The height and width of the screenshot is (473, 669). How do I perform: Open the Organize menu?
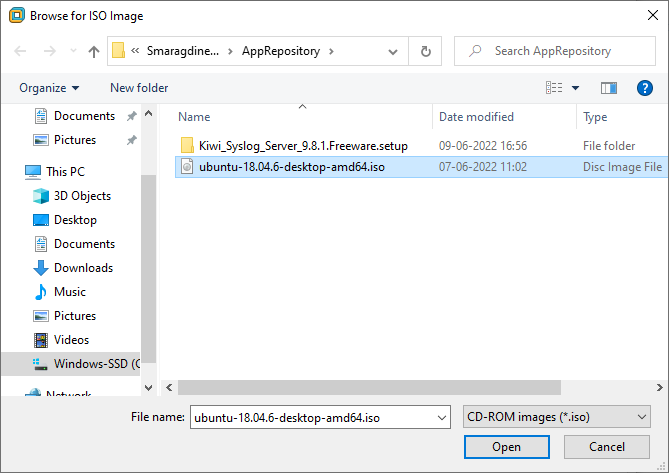click(49, 88)
